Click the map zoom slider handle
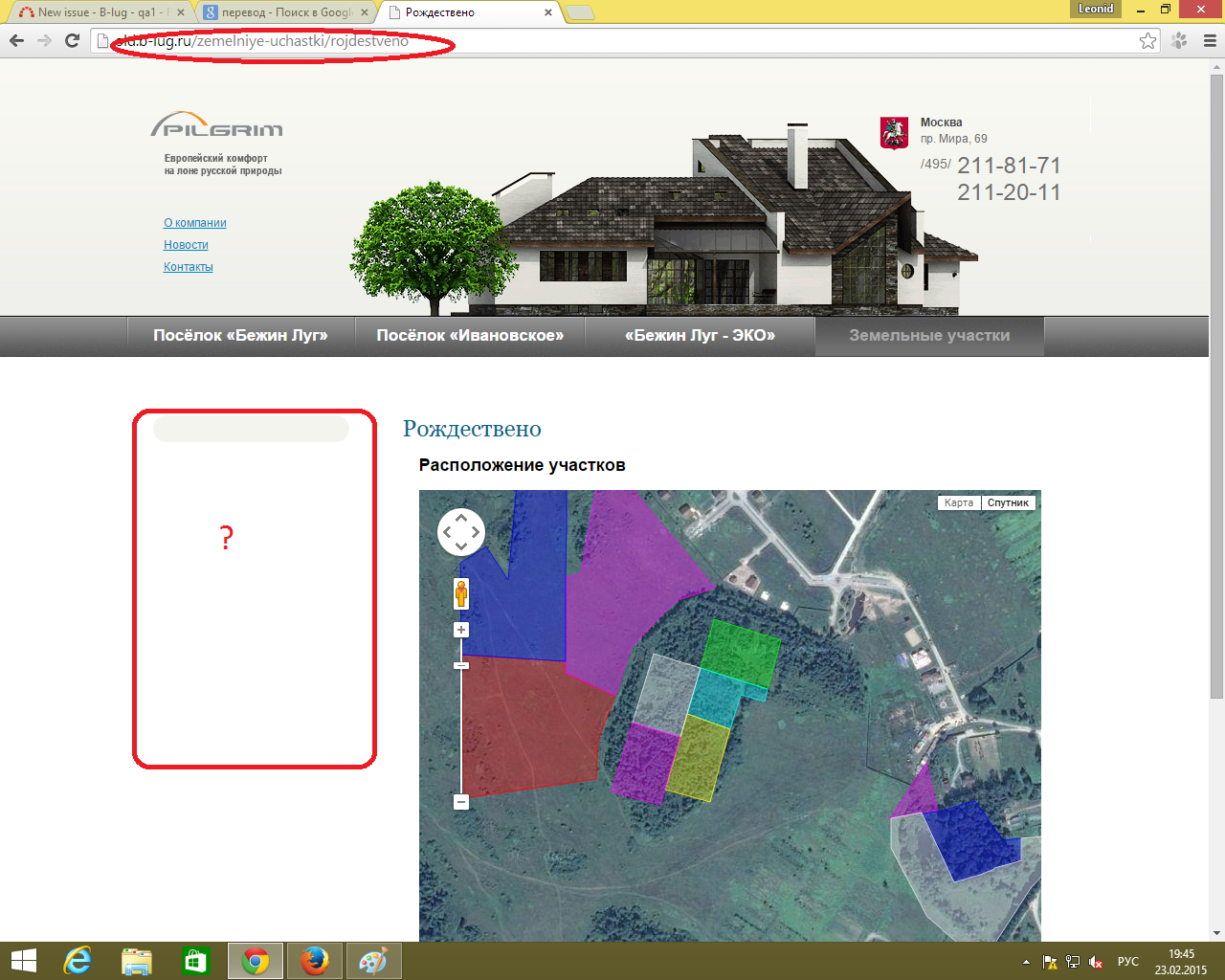 click(x=461, y=665)
